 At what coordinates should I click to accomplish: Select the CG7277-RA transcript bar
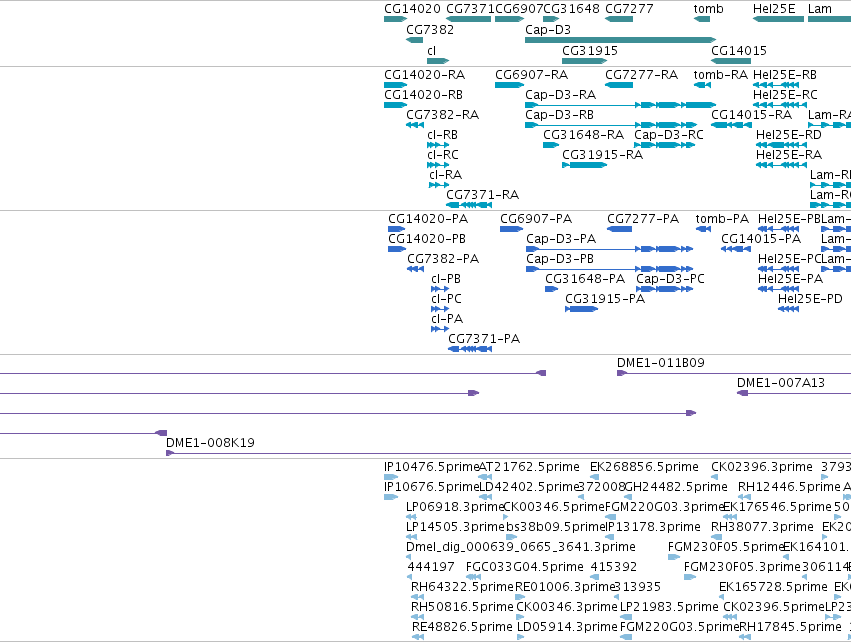(619, 85)
